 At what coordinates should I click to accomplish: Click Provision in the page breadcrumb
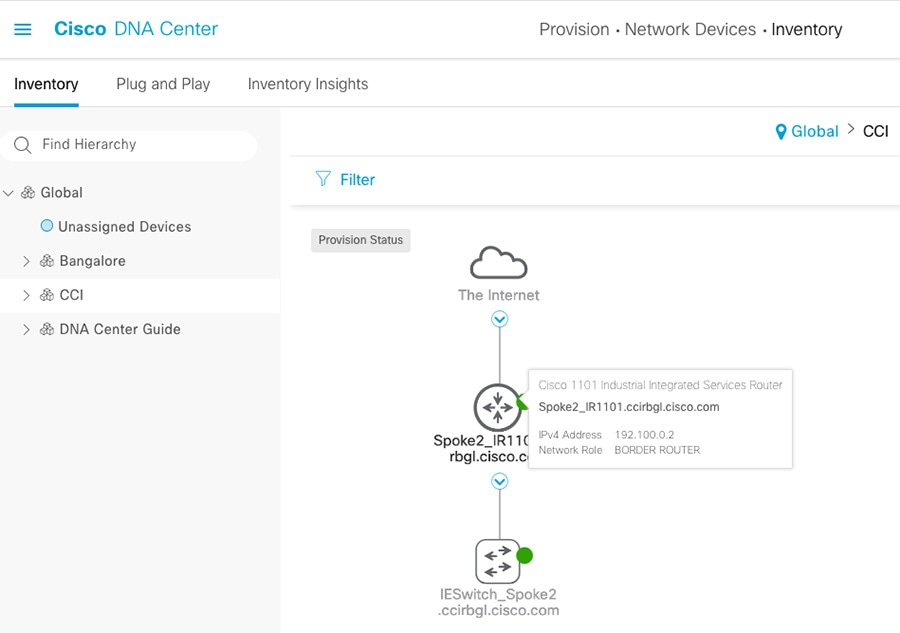coord(574,29)
